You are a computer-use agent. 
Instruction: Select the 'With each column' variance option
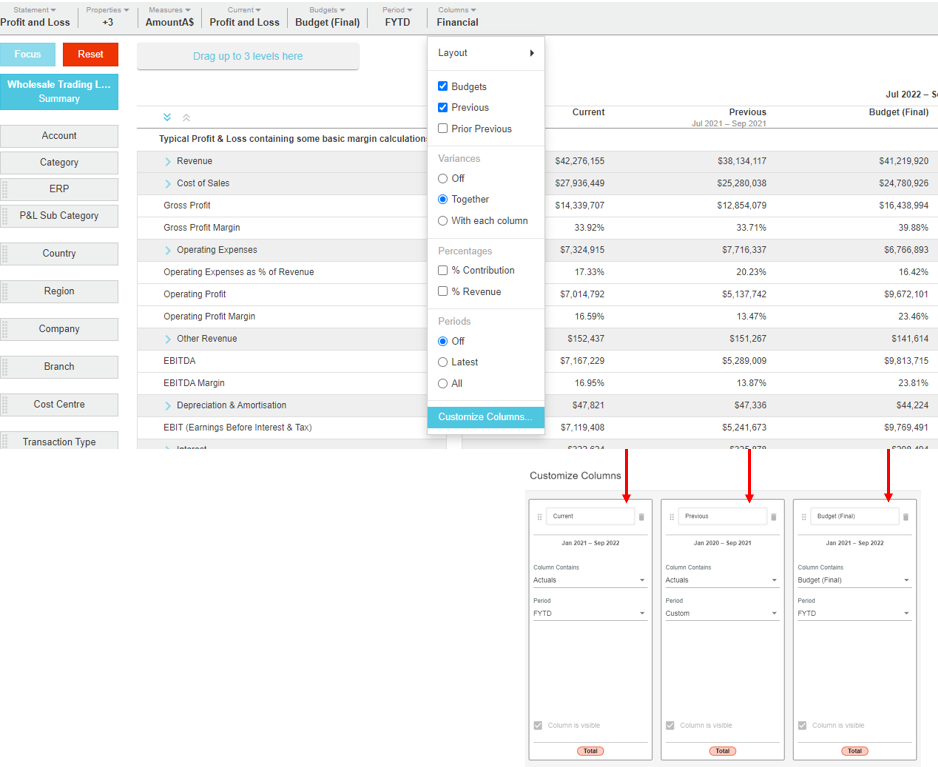tap(443, 221)
